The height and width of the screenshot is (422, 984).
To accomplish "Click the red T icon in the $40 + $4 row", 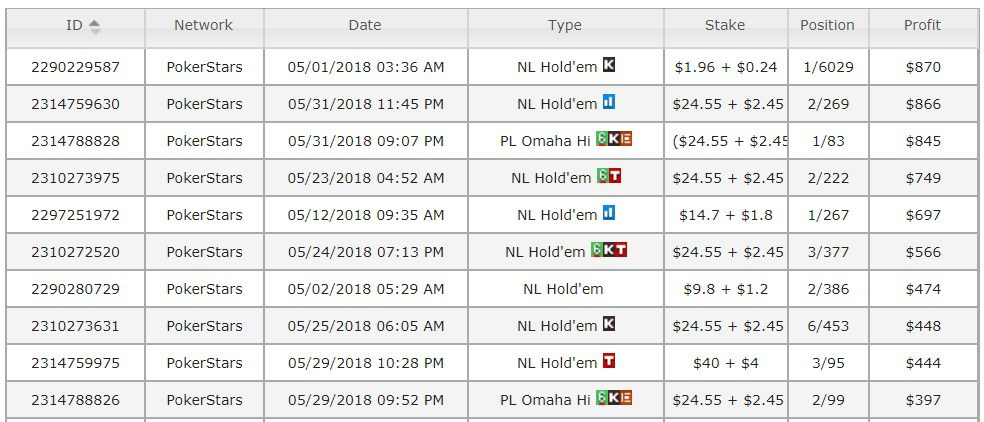I will (x=608, y=362).
